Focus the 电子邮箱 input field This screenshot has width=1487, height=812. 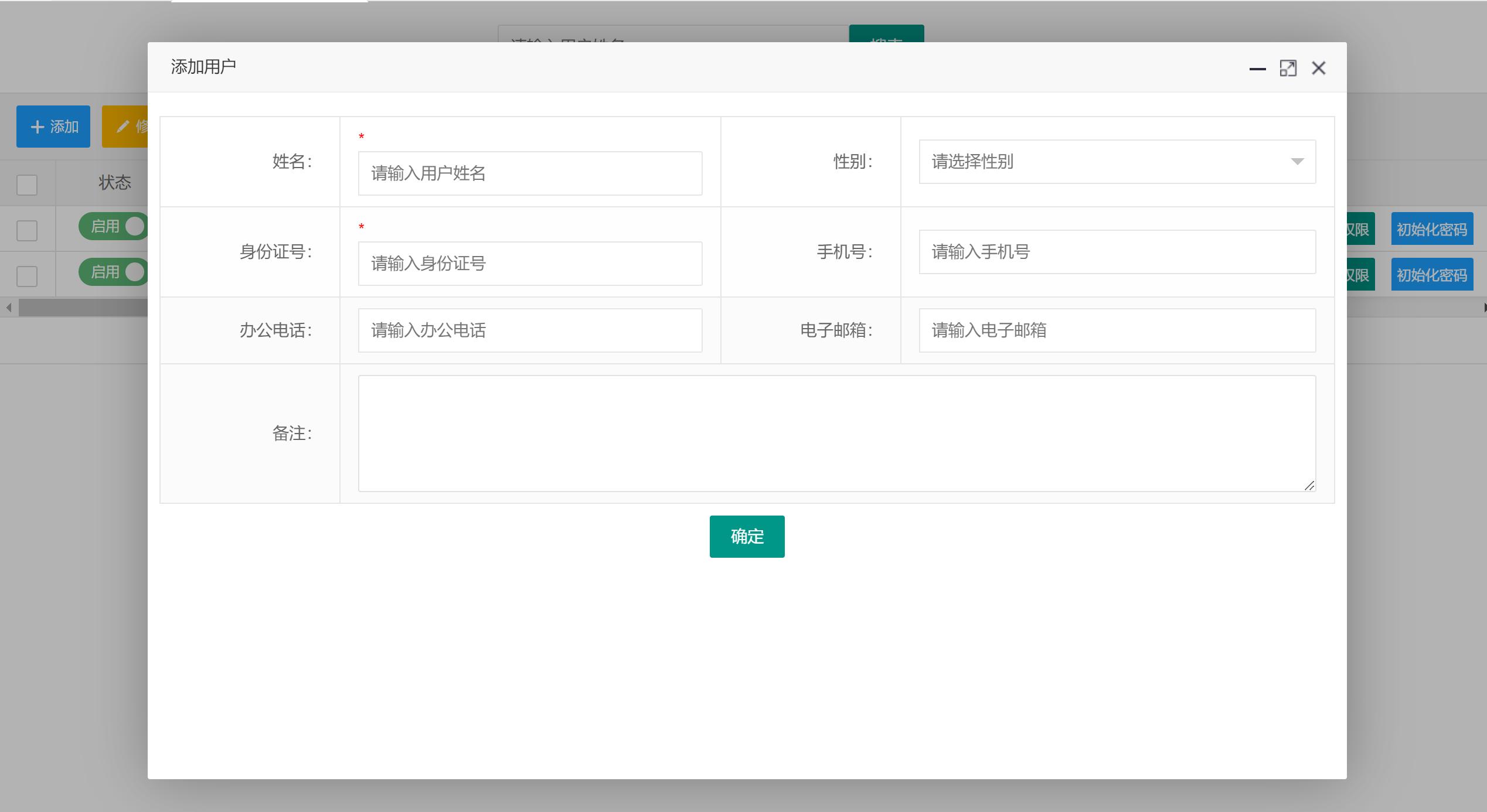point(1117,330)
